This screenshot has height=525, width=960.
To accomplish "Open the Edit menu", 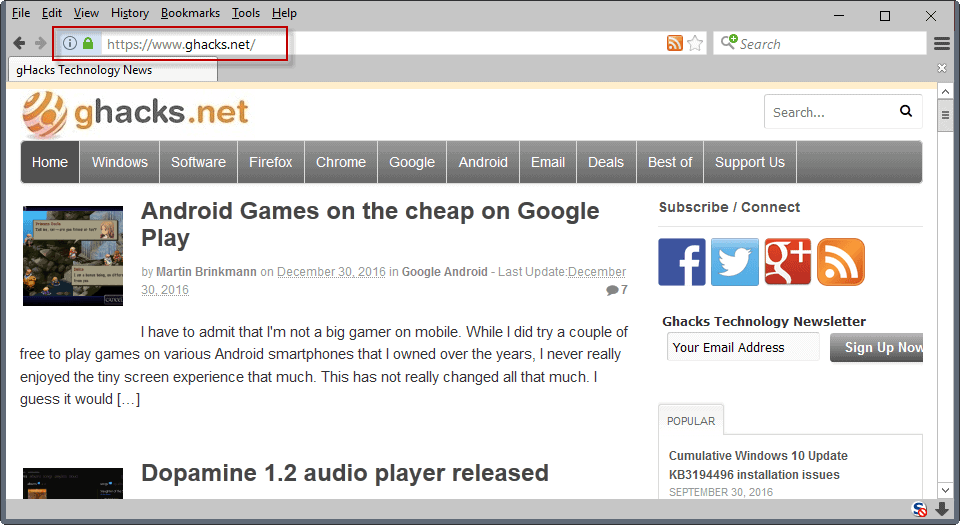I will point(51,13).
